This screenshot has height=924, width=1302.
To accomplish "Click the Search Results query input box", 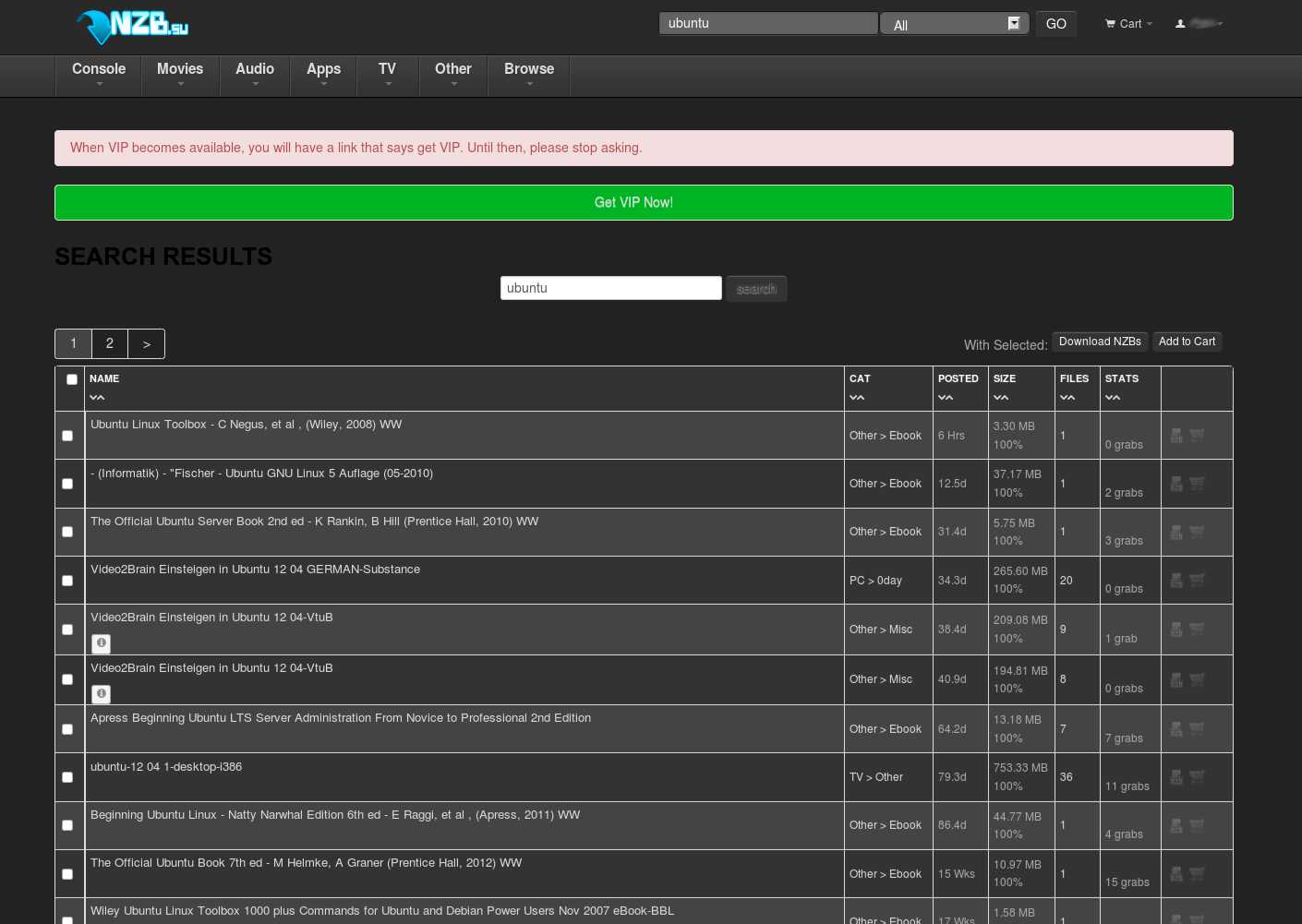I will [611, 288].
